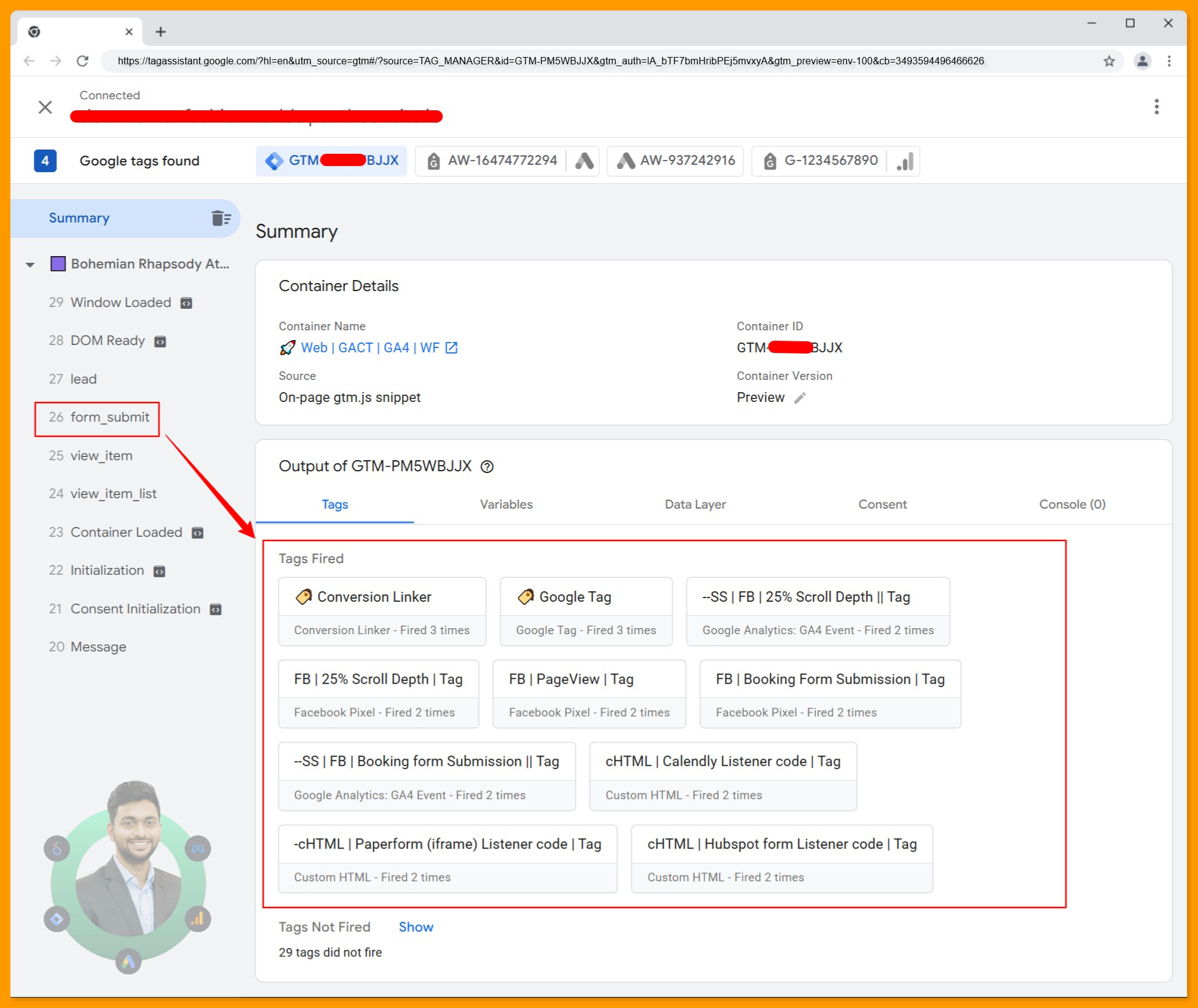Open the help tooltip beside Output of GTM-PM5WBJJX
The image size is (1198, 1008).
[487, 466]
